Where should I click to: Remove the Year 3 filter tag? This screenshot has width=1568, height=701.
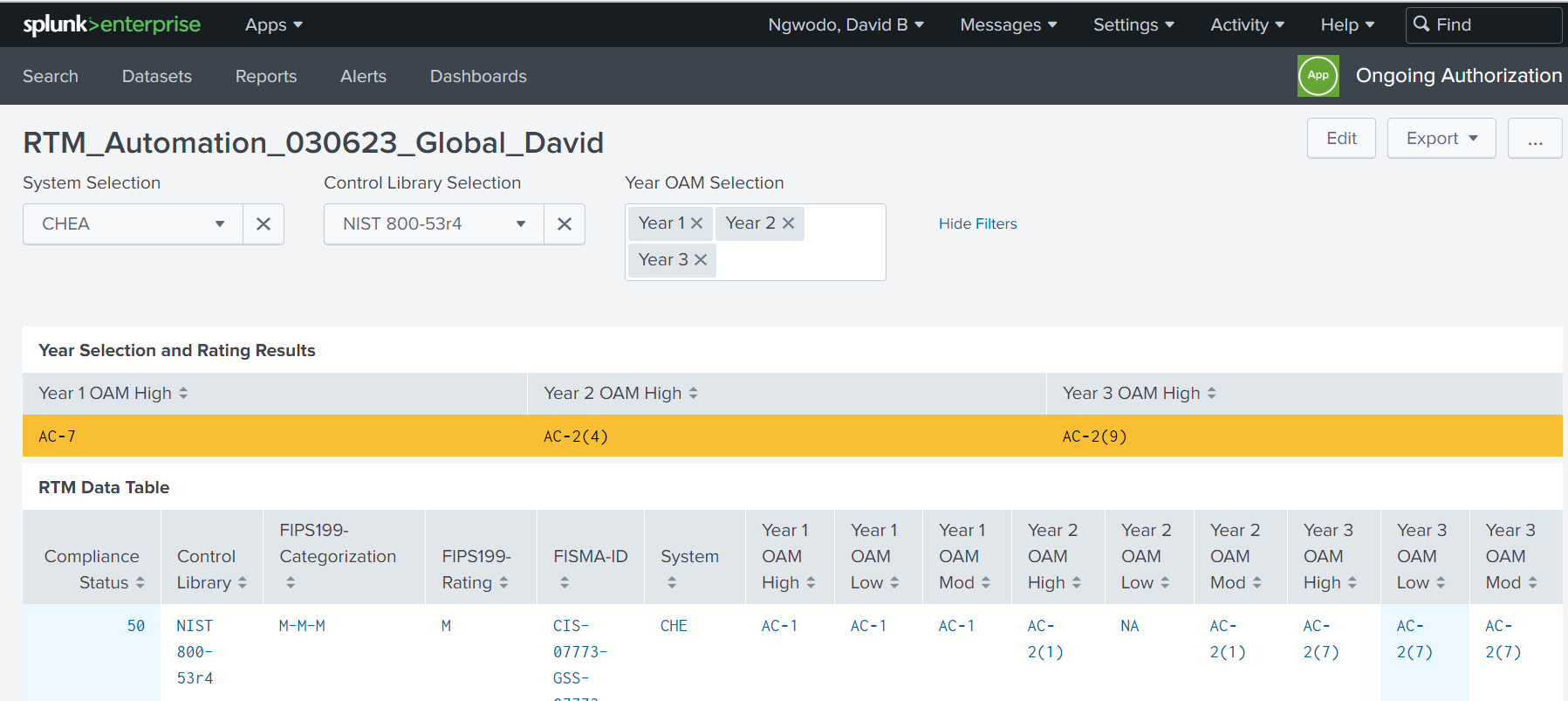701,260
